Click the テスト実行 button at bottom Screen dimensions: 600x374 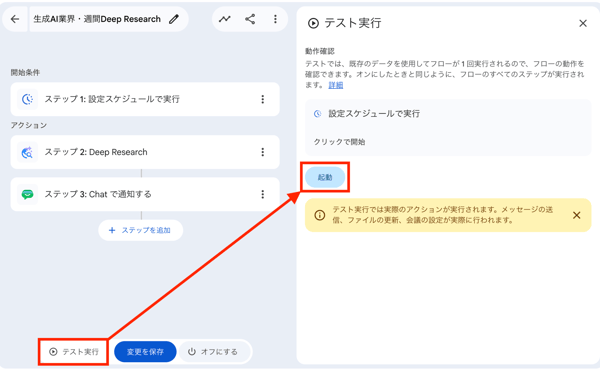[x=73, y=352]
